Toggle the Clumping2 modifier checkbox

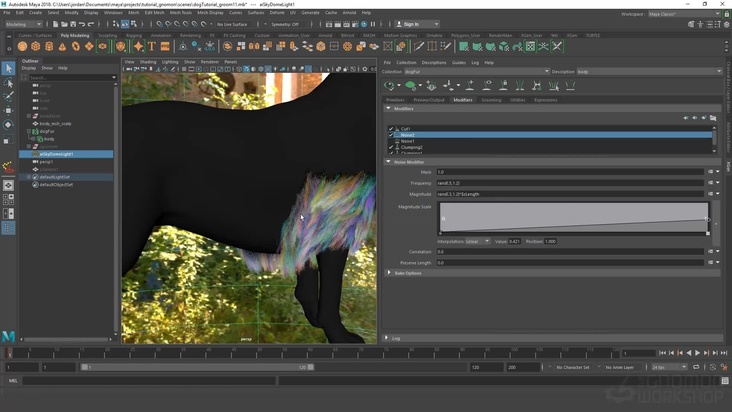pyautogui.click(x=392, y=147)
